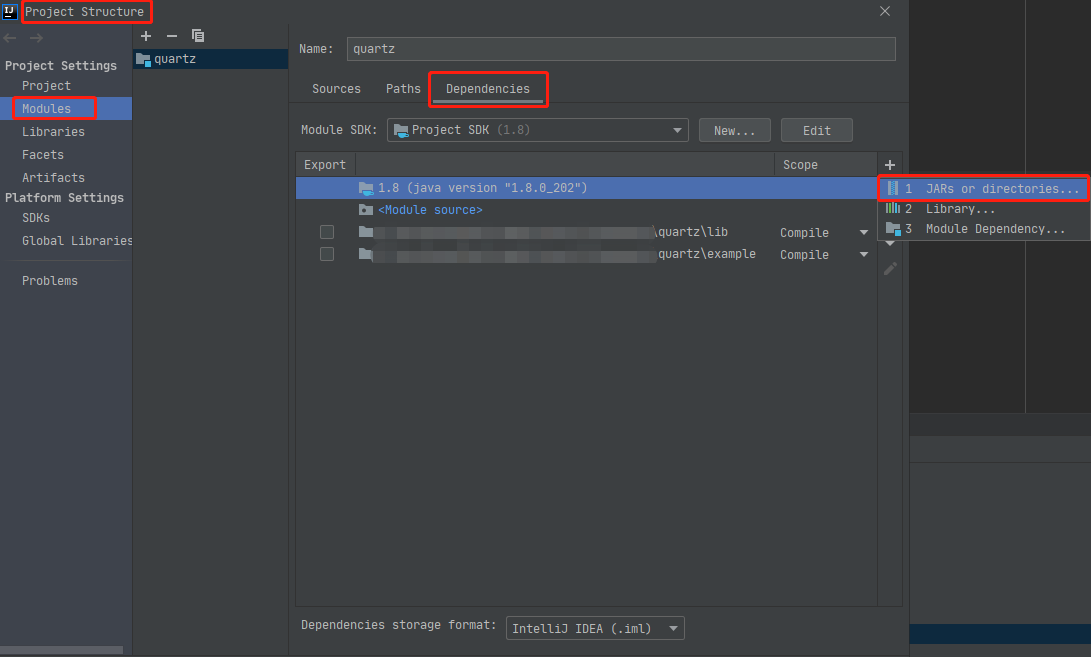Select the quartz\lib dependency row

click(586, 232)
